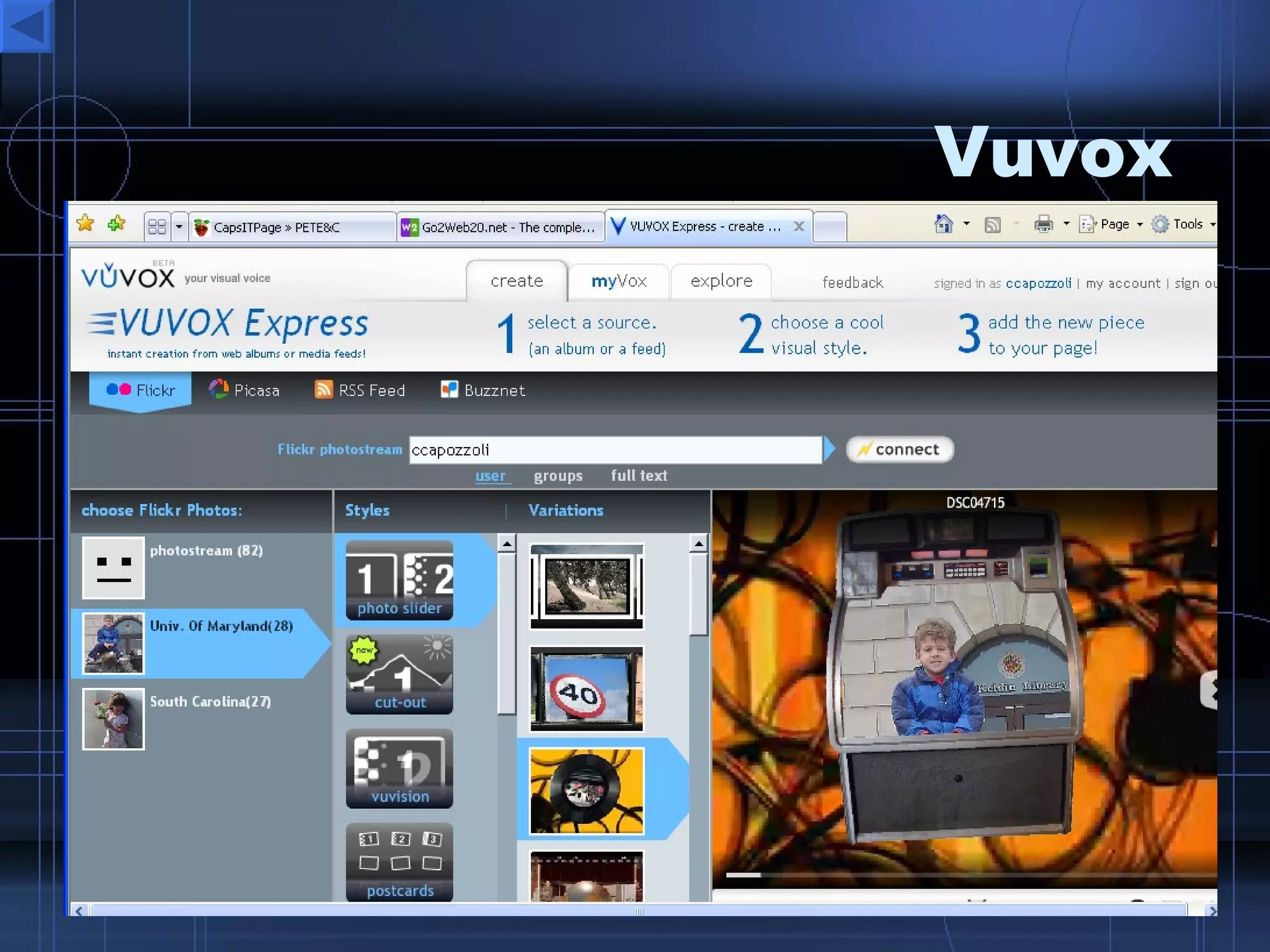Choose the Flickr source tab
The height and width of the screenshot is (952, 1270).
coord(140,390)
